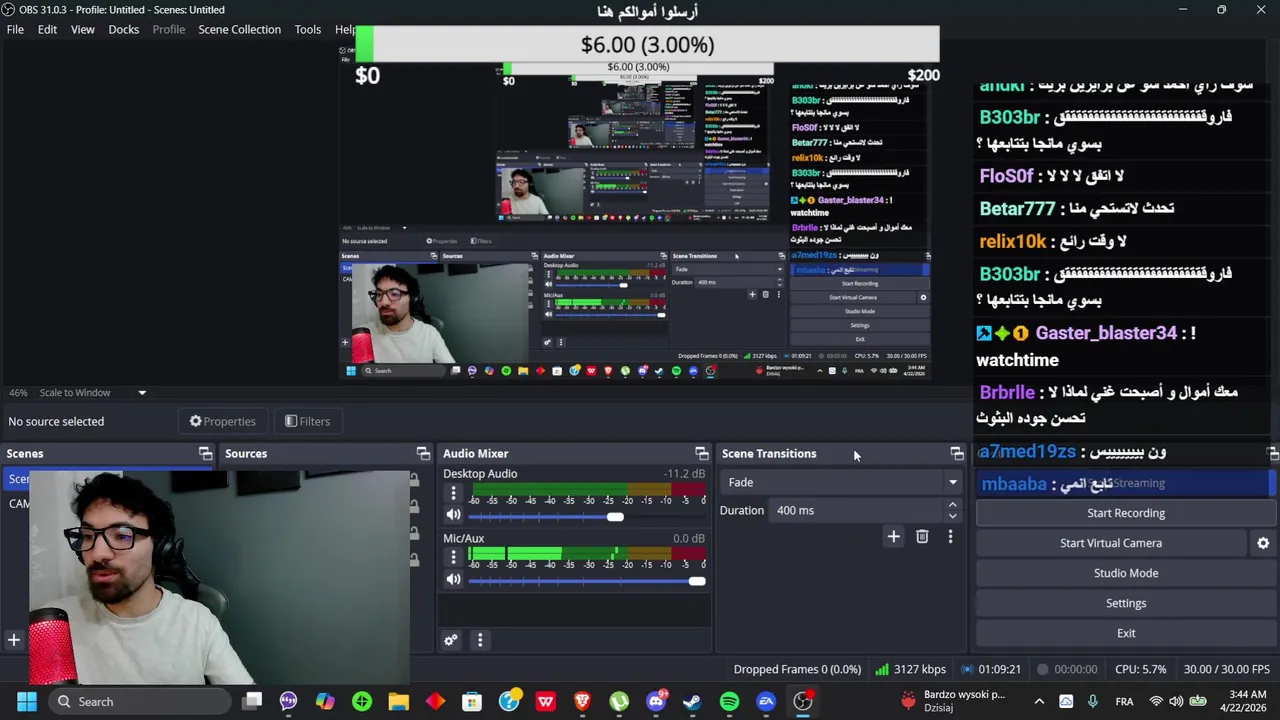The width and height of the screenshot is (1280, 720).
Task: Click CPU: 5.7% status entry
Action: [1140, 669]
